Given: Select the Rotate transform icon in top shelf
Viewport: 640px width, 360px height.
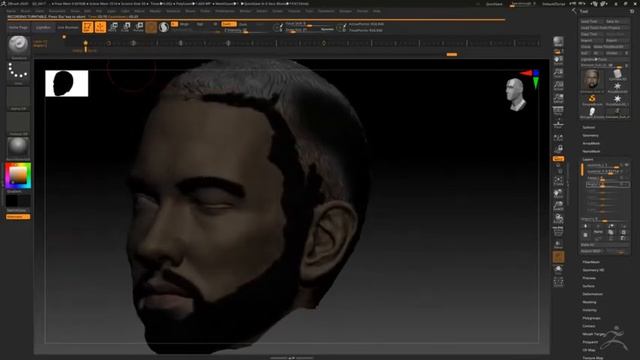Looking at the screenshot, I should 139,27.
